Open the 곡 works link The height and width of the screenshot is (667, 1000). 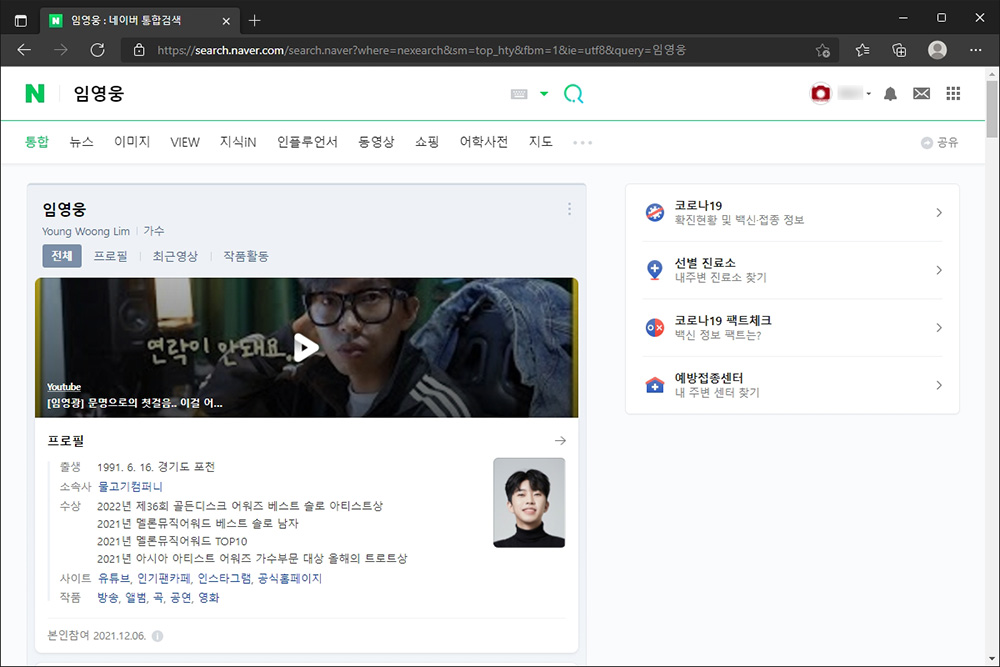click(158, 597)
